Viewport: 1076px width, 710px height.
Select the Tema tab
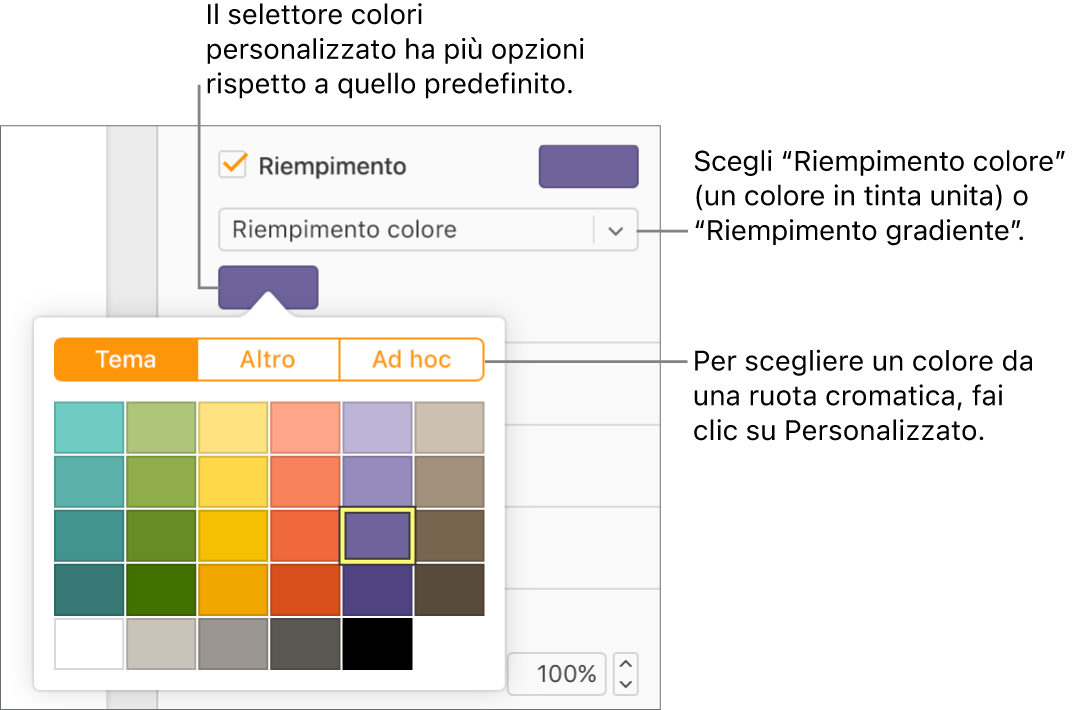pos(126,359)
